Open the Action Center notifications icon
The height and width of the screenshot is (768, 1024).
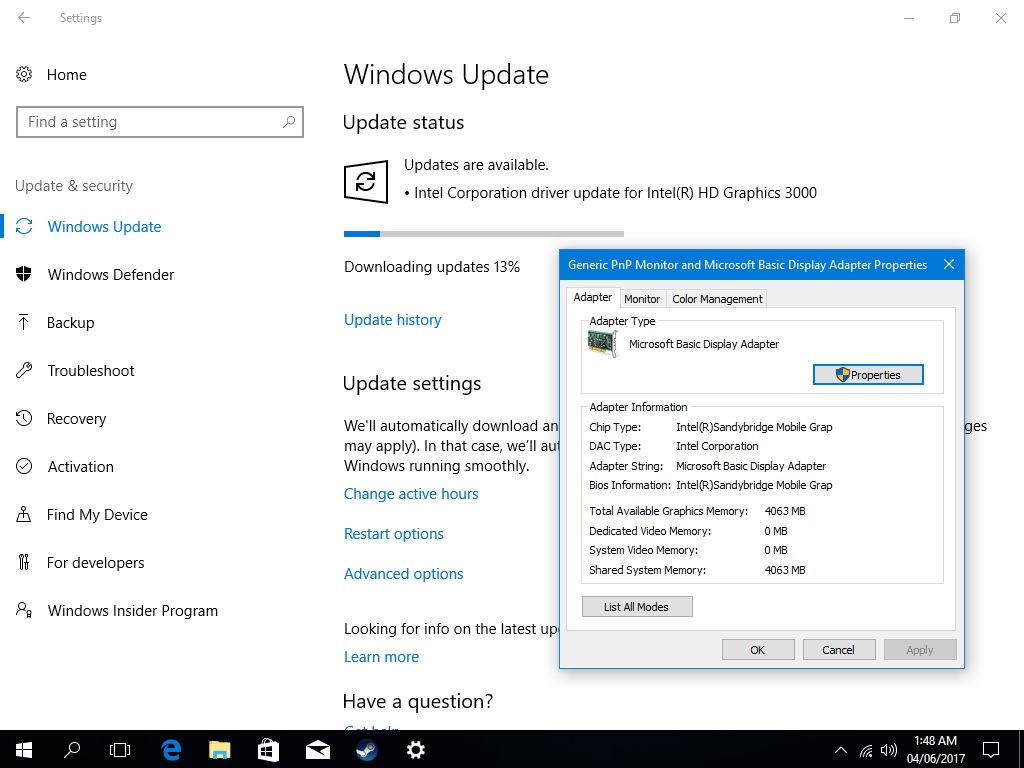[991, 750]
